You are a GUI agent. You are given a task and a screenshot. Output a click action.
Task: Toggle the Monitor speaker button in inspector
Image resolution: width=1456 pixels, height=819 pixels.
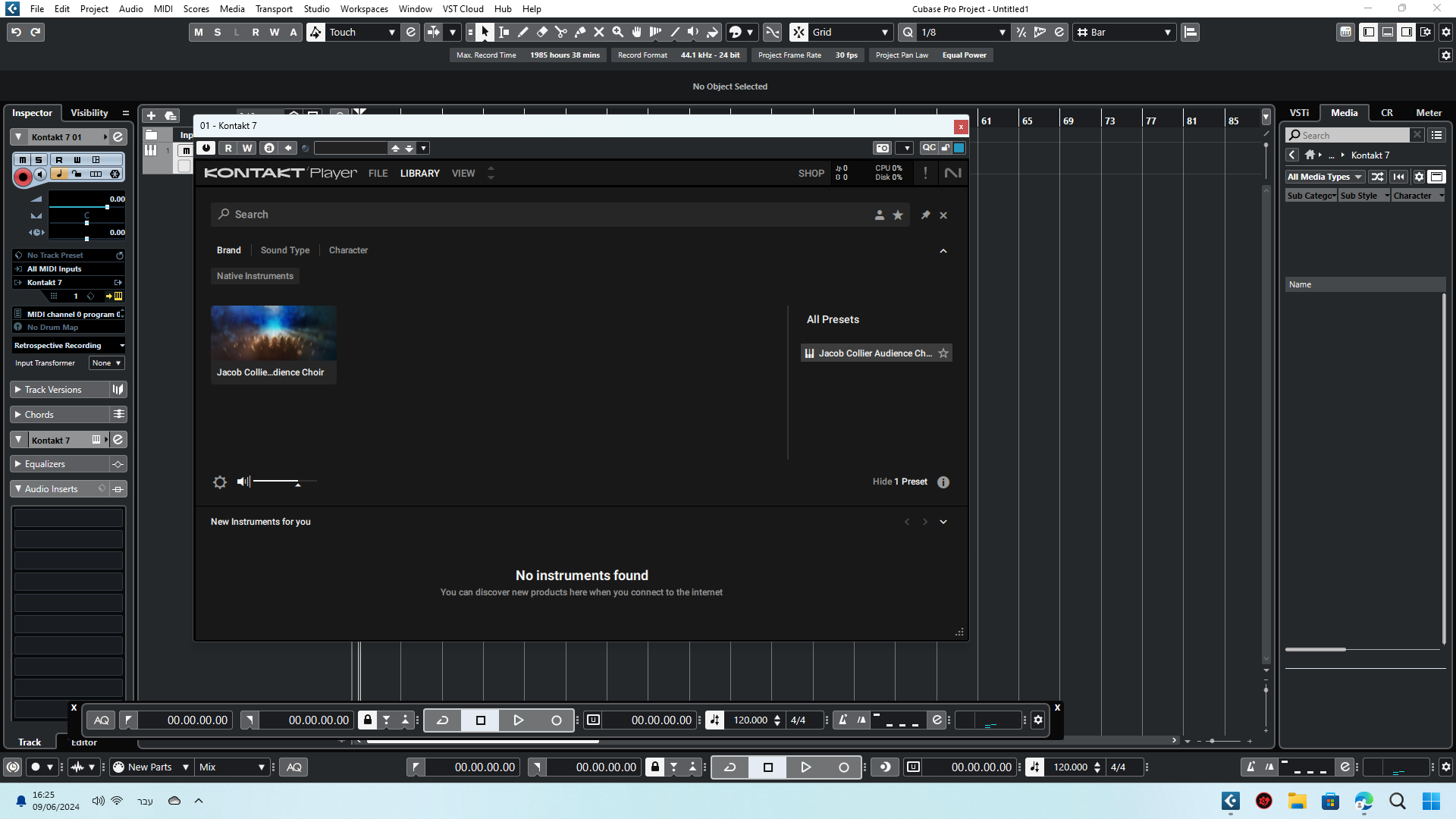pyautogui.click(x=40, y=174)
